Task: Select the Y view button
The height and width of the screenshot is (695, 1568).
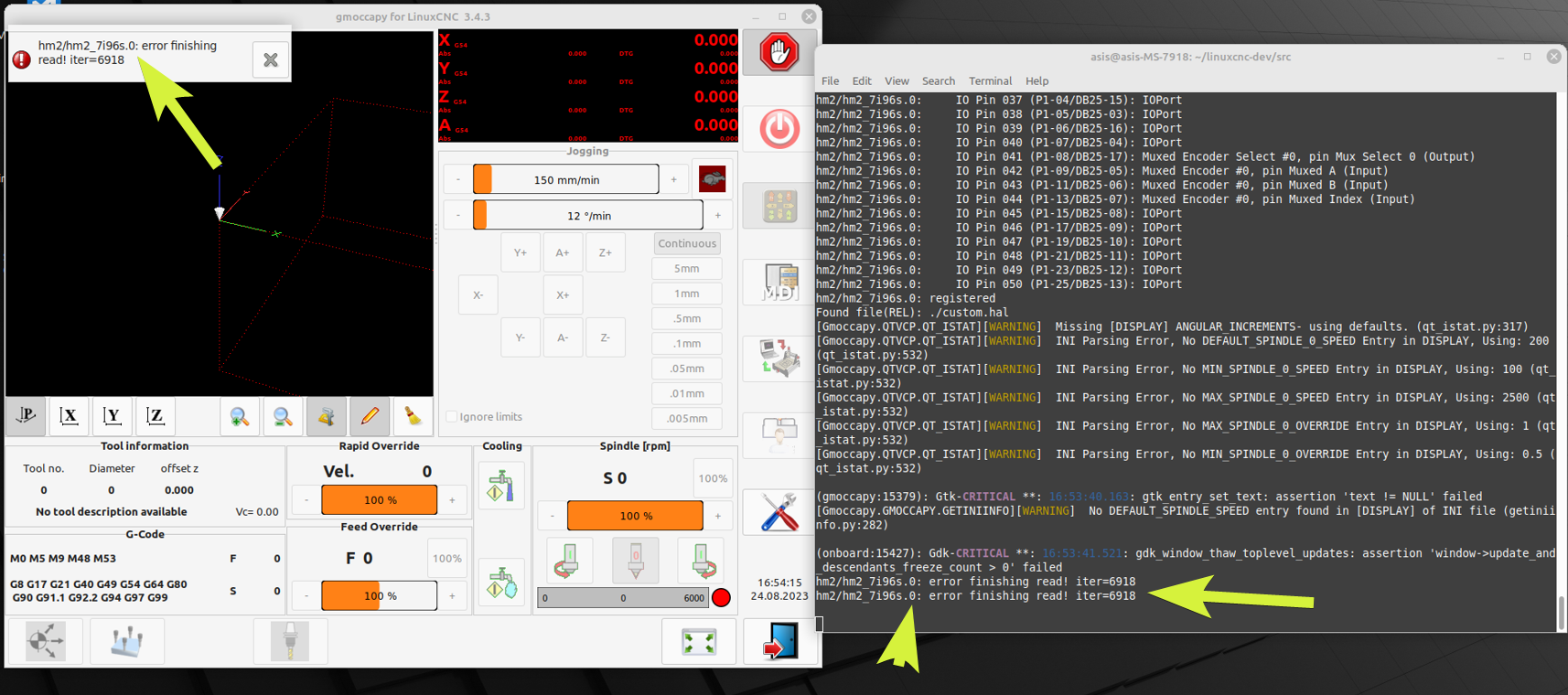Action: [113, 416]
